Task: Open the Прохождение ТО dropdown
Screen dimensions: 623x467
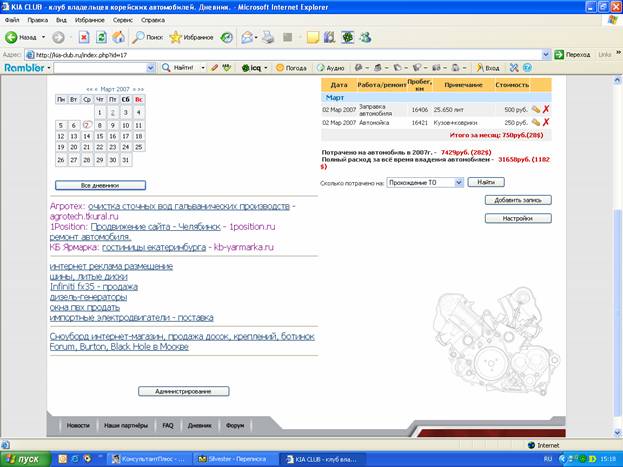Action: pos(459,183)
